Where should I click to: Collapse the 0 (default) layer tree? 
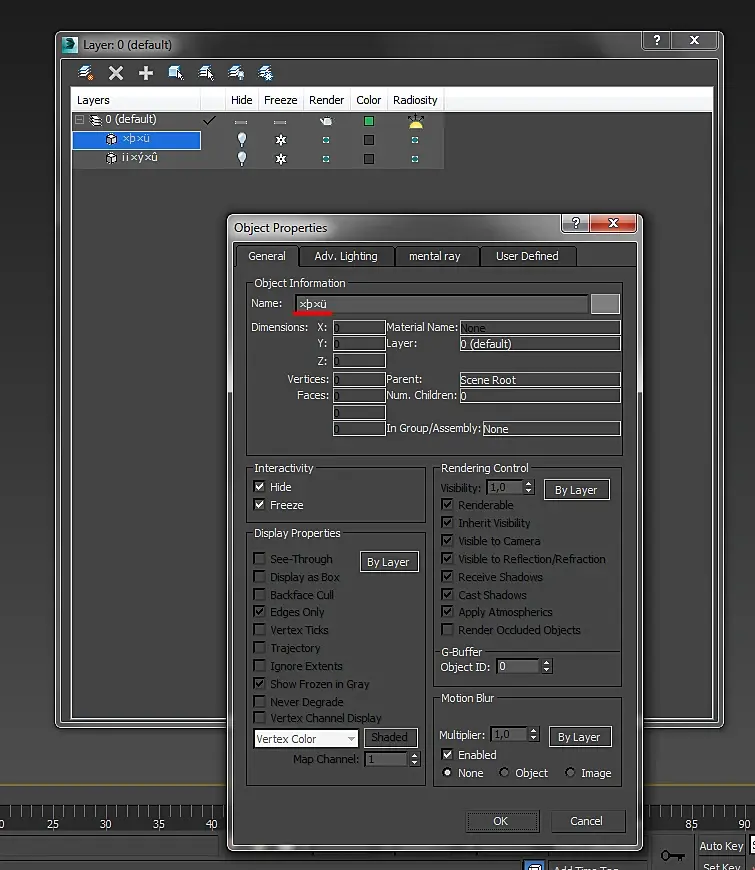79,120
